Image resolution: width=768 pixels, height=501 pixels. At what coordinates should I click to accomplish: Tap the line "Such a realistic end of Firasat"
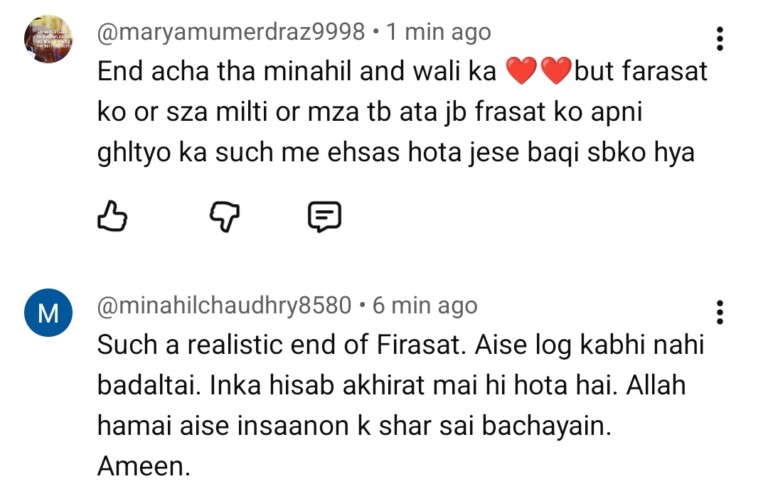(x=400, y=345)
